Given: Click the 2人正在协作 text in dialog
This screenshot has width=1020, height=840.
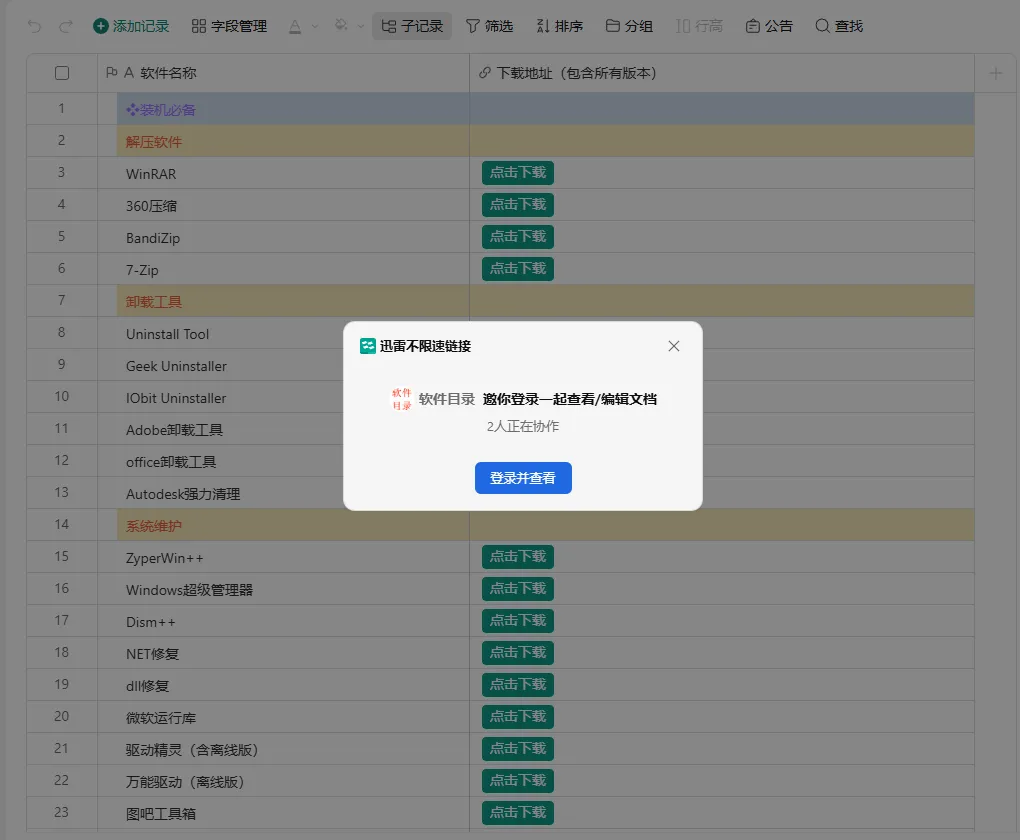Looking at the screenshot, I should pyautogui.click(x=523, y=426).
